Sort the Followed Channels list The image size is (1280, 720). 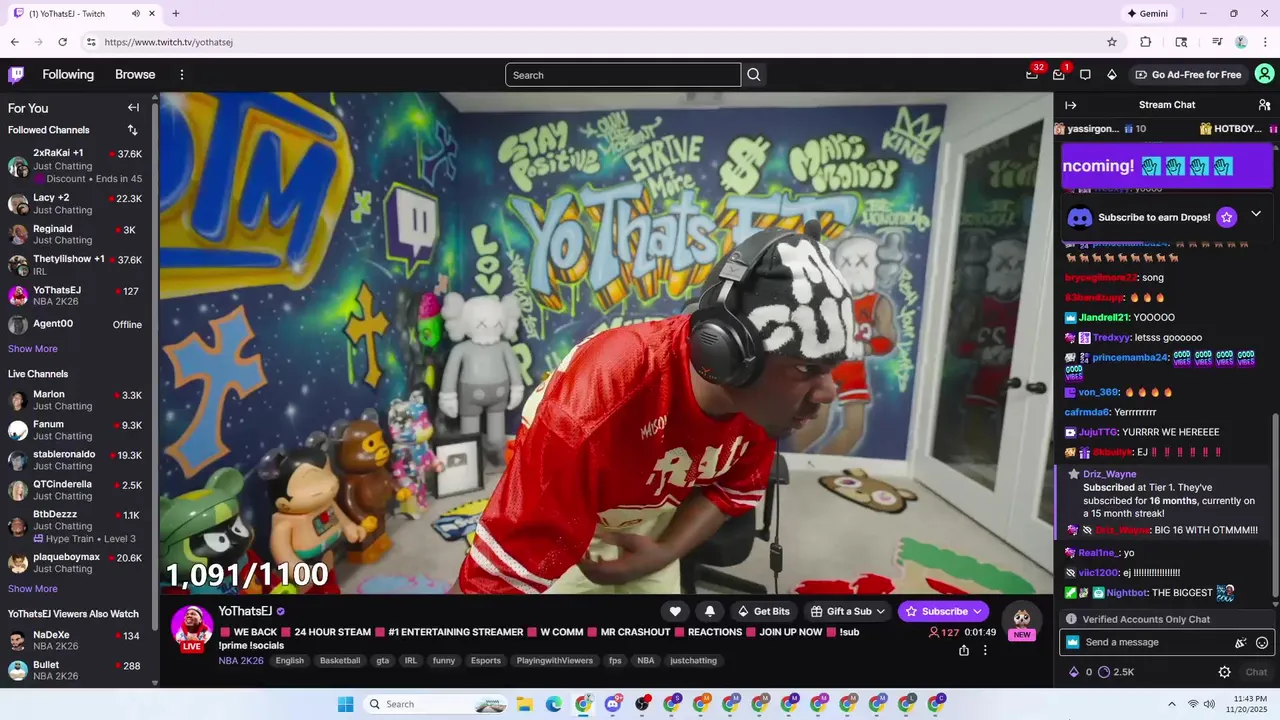click(x=132, y=130)
